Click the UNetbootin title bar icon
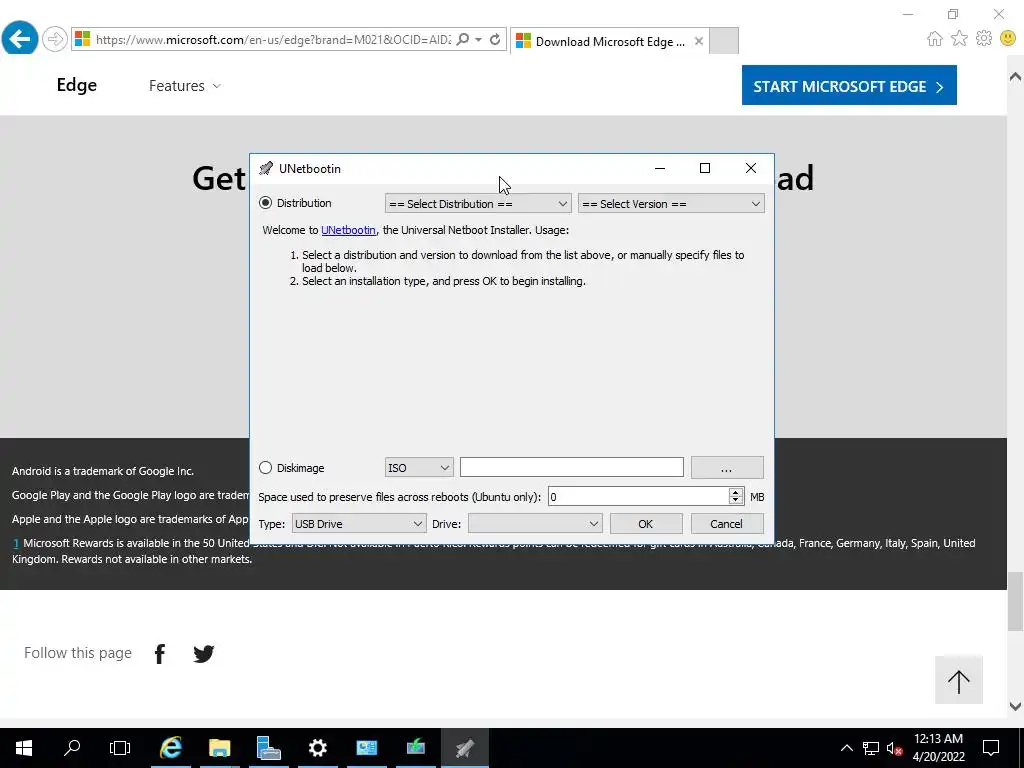Image resolution: width=1024 pixels, height=768 pixels. click(x=266, y=168)
